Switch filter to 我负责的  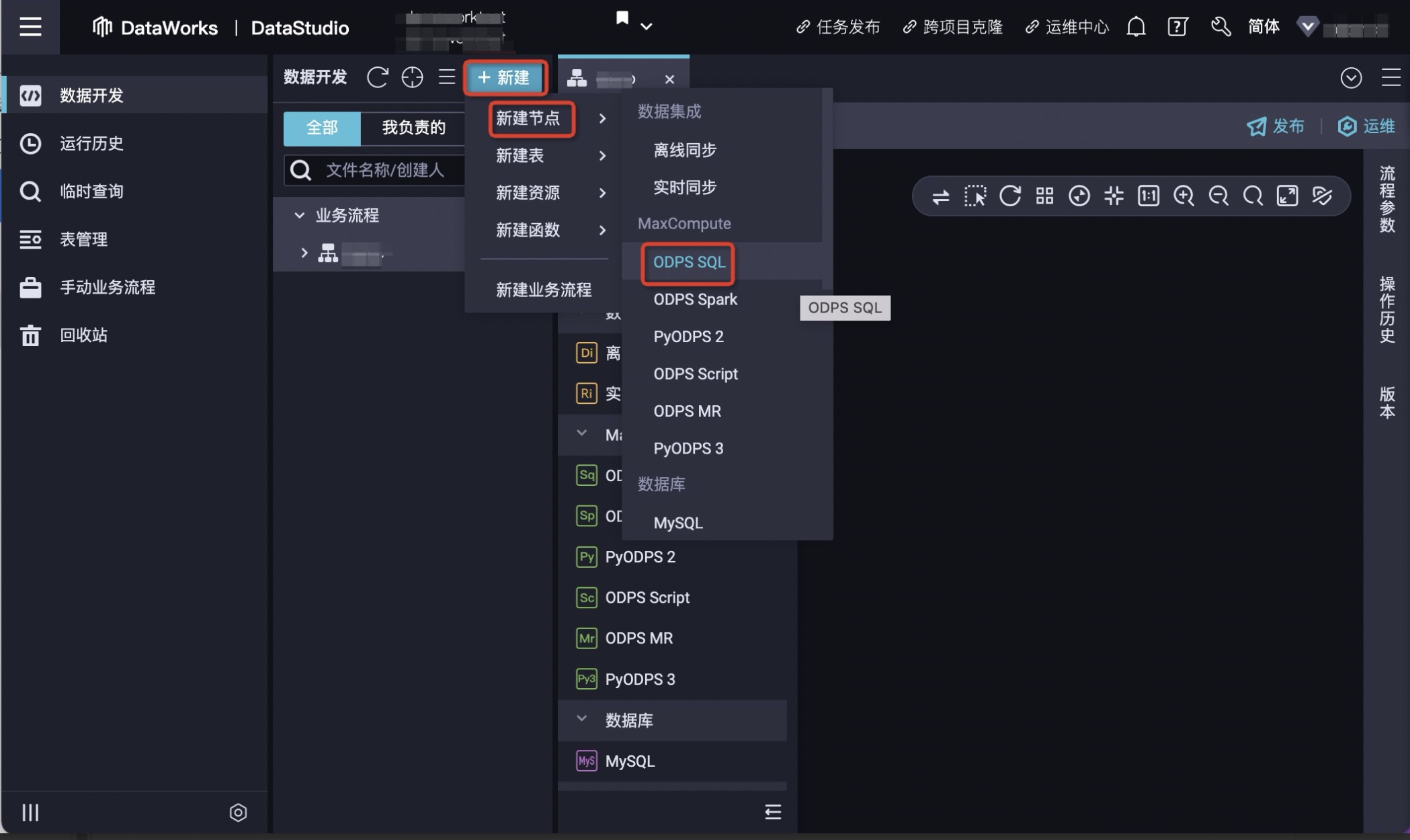413,127
